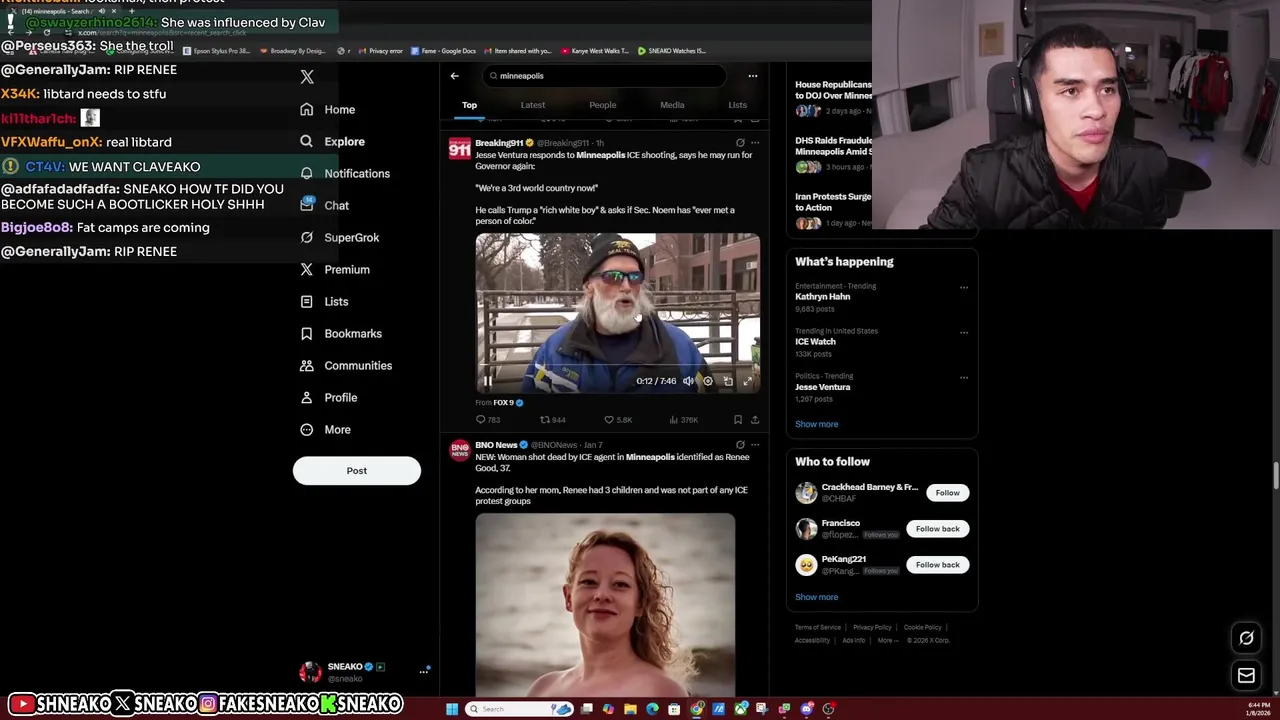Open video settings gear icon
The image size is (1280, 720).
[708, 381]
